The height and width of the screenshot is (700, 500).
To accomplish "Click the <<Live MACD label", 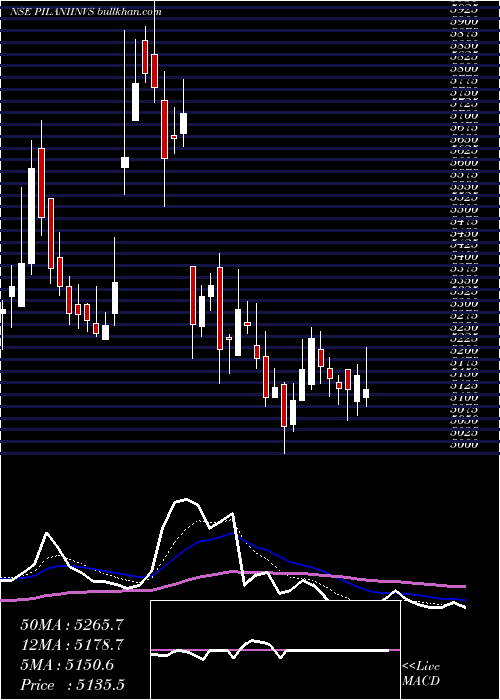I will (x=421, y=674).
